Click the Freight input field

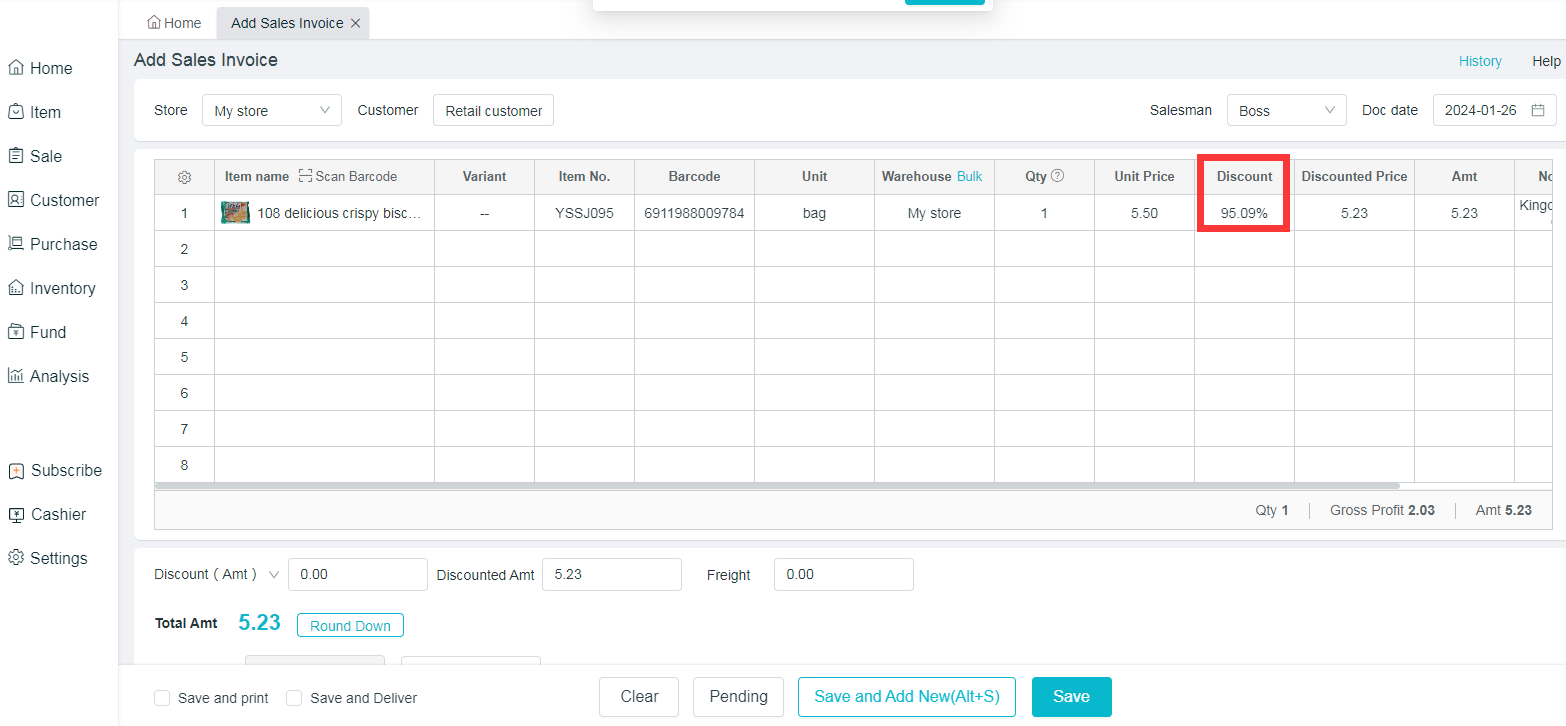[843, 574]
